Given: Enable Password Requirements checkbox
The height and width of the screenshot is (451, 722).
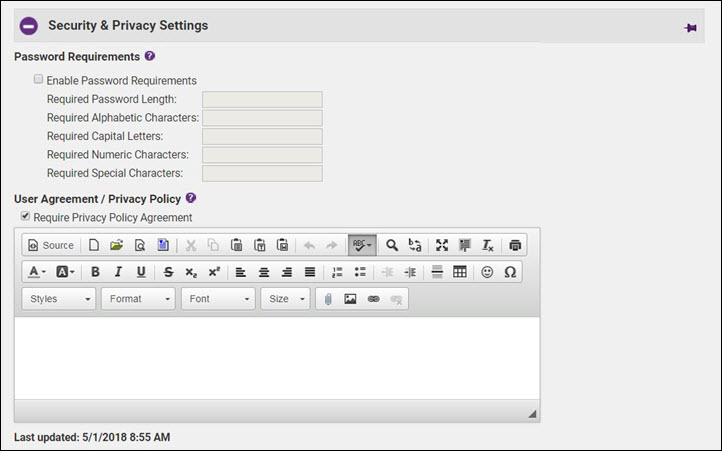Looking at the screenshot, I should pyautogui.click(x=38, y=80).
